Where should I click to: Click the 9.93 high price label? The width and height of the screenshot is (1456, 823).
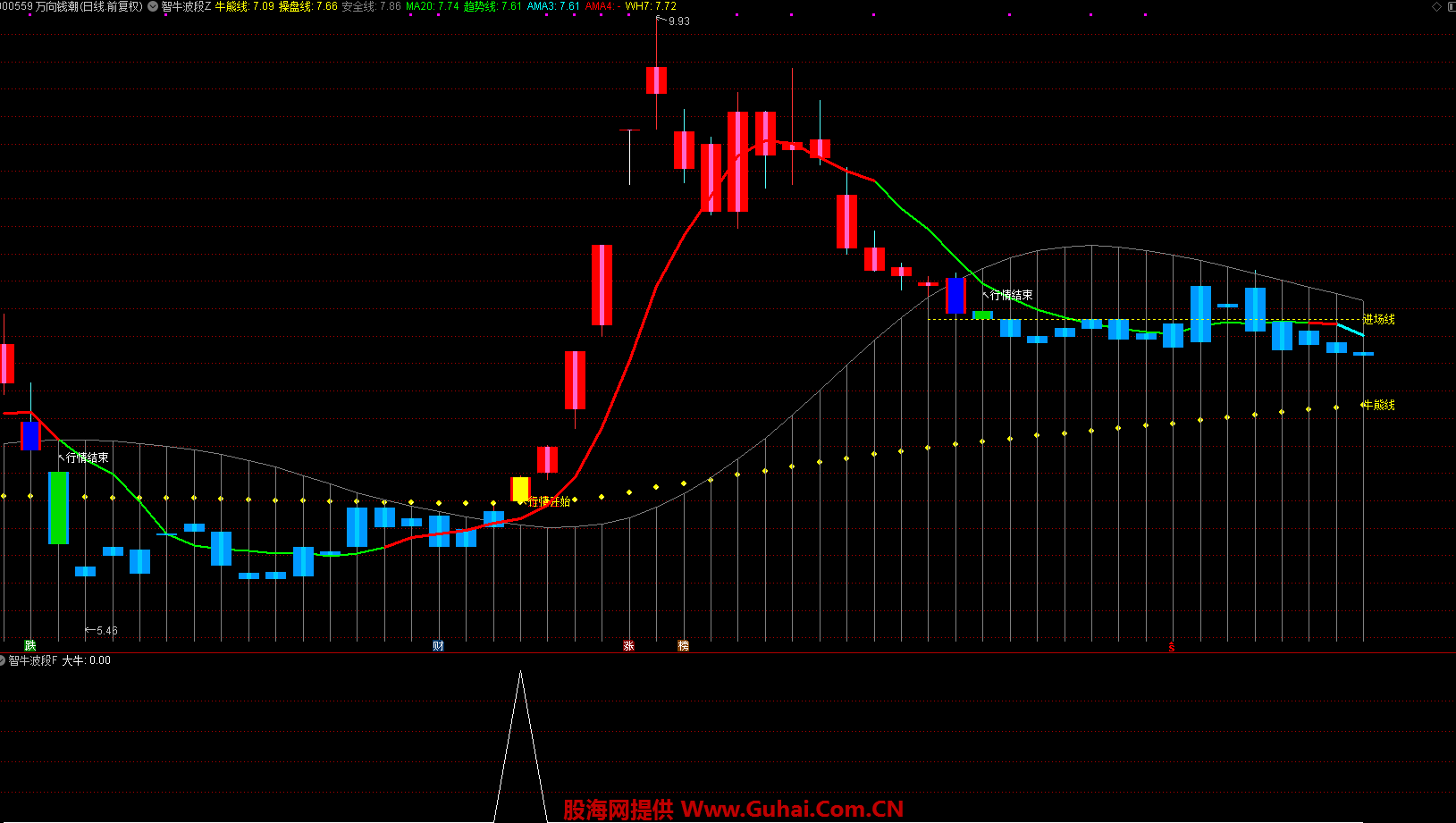pyautogui.click(x=679, y=21)
